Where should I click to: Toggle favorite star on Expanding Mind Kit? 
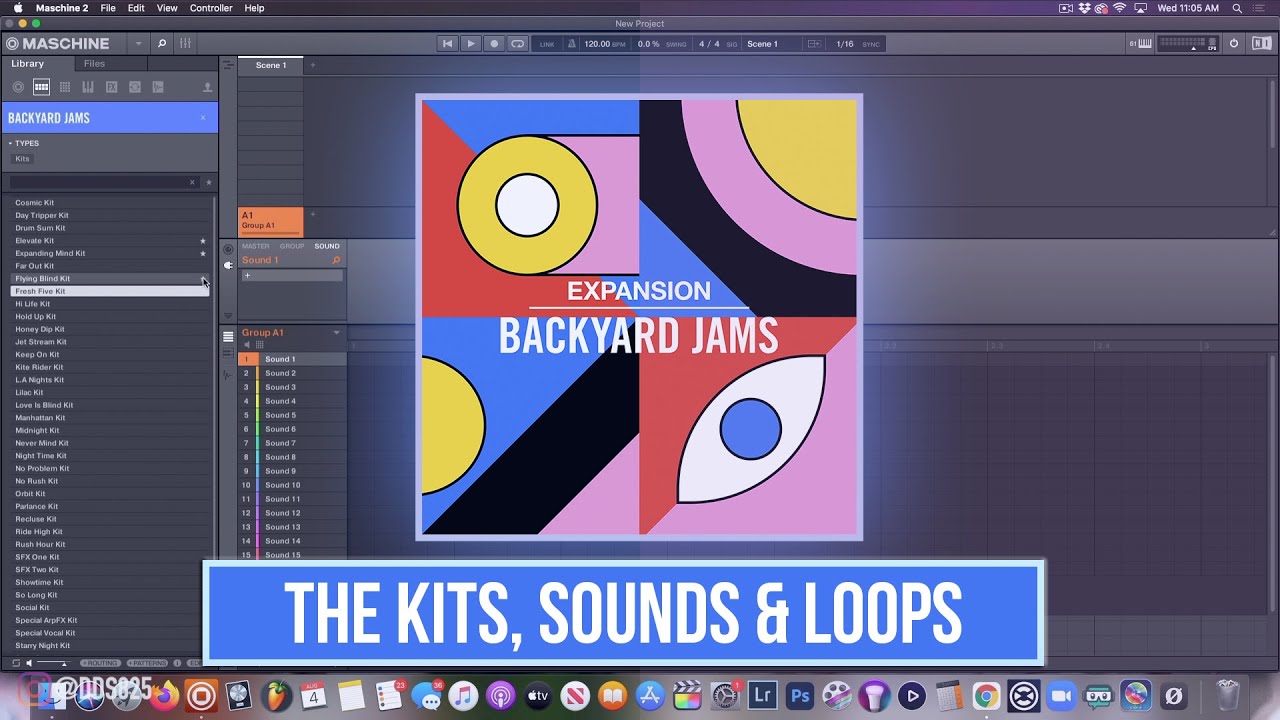(203, 254)
